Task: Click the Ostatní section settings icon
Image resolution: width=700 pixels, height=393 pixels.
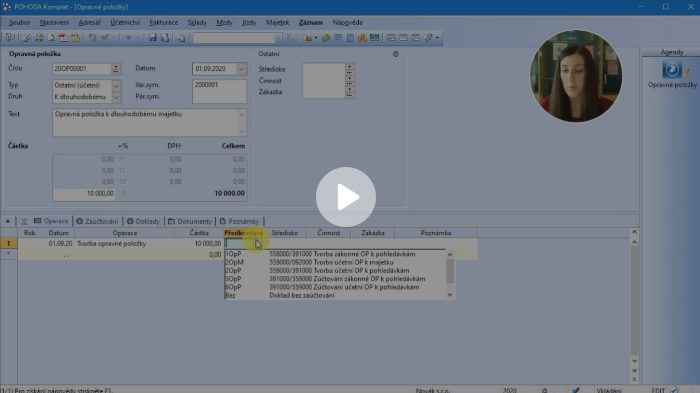Action: click(396, 54)
